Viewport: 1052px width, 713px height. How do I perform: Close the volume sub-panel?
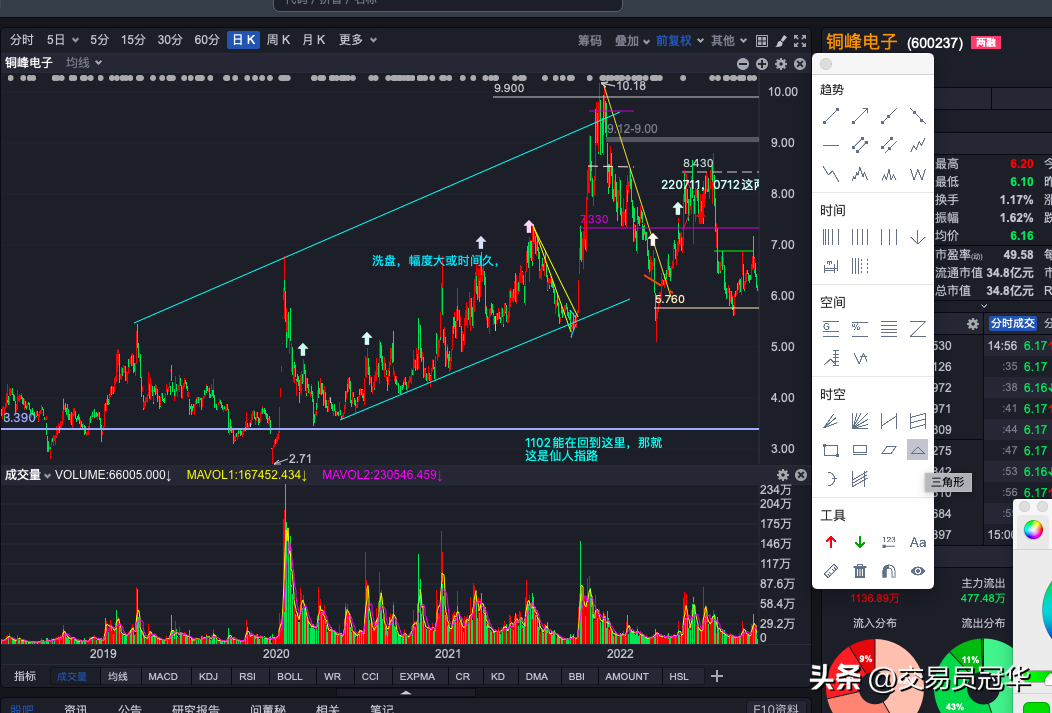(800, 475)
